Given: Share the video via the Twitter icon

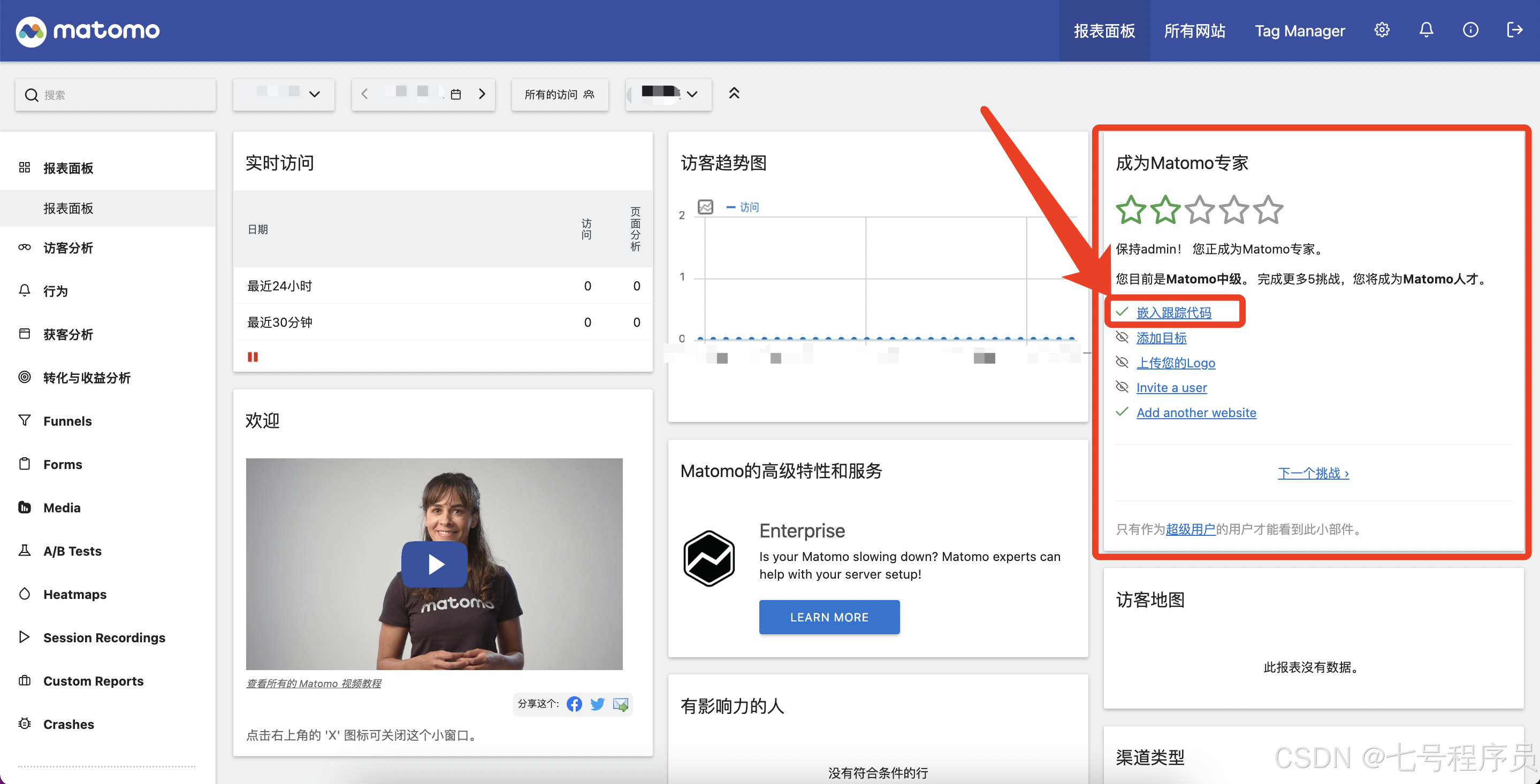Looking at the screenshot, I should point(597,704).
